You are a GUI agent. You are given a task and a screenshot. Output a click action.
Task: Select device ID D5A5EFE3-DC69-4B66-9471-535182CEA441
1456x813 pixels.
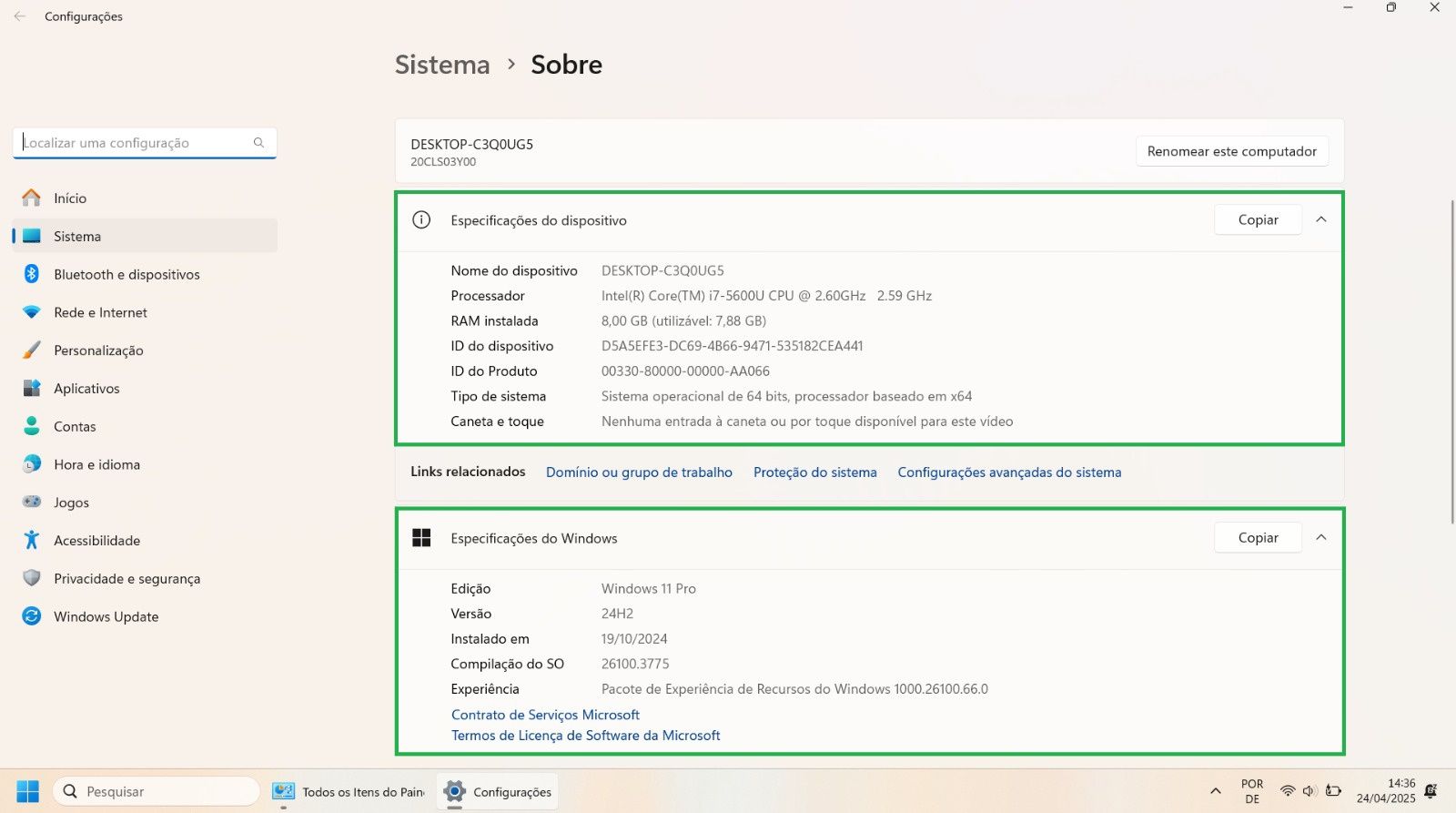(x=732, y=346)
